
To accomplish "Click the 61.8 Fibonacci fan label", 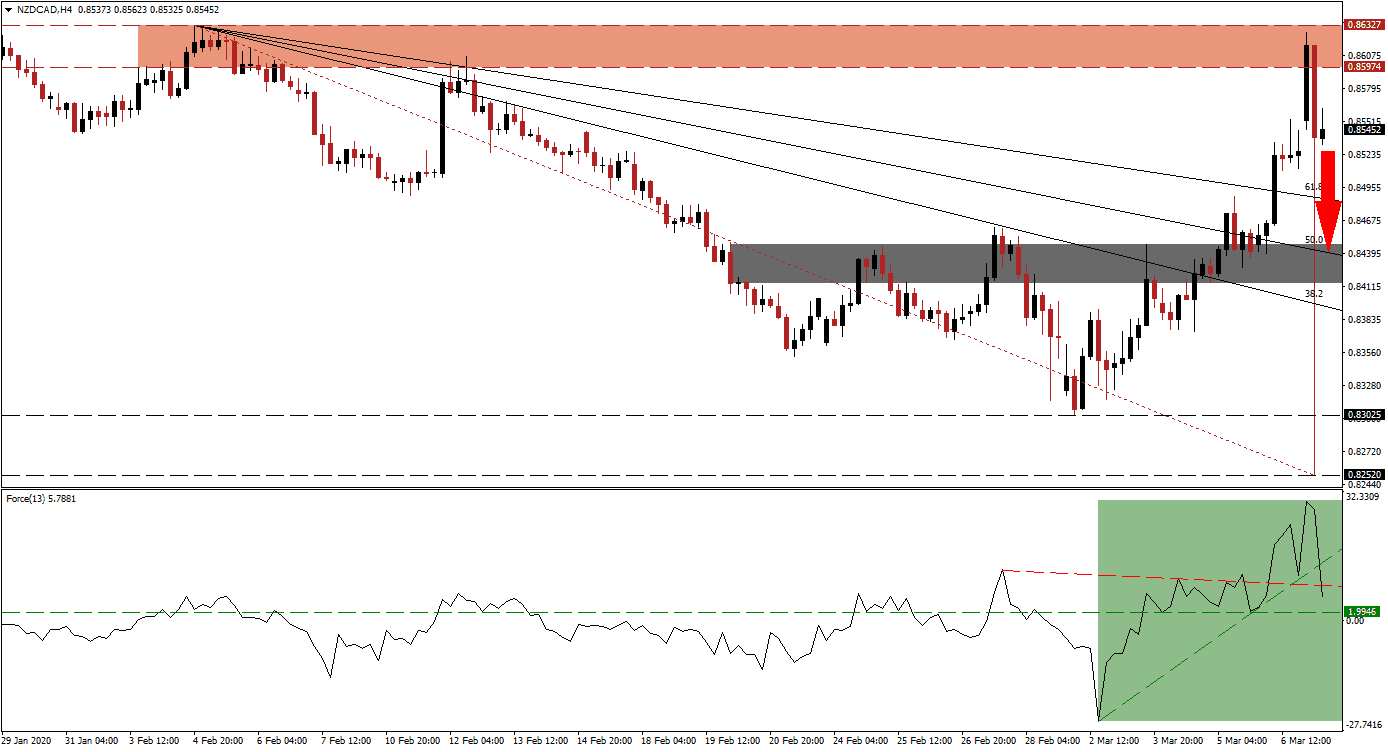I will (1314, 187).
